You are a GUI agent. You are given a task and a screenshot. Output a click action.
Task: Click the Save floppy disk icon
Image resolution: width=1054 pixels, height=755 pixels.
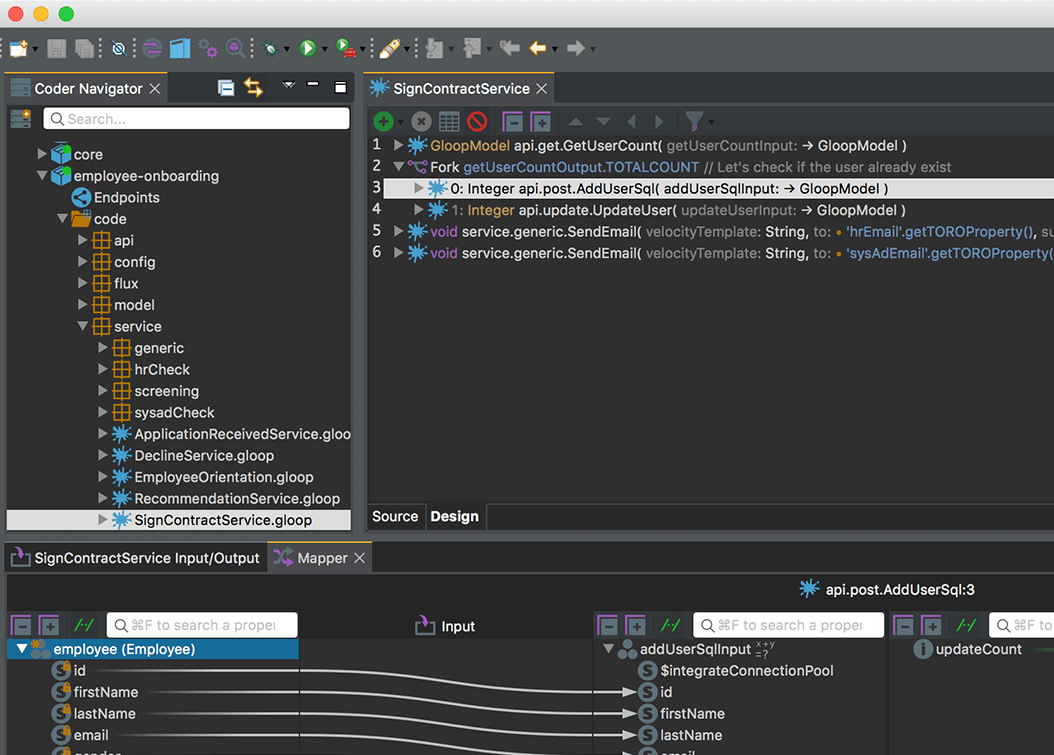pyautogui.click(x=56, y=48)
